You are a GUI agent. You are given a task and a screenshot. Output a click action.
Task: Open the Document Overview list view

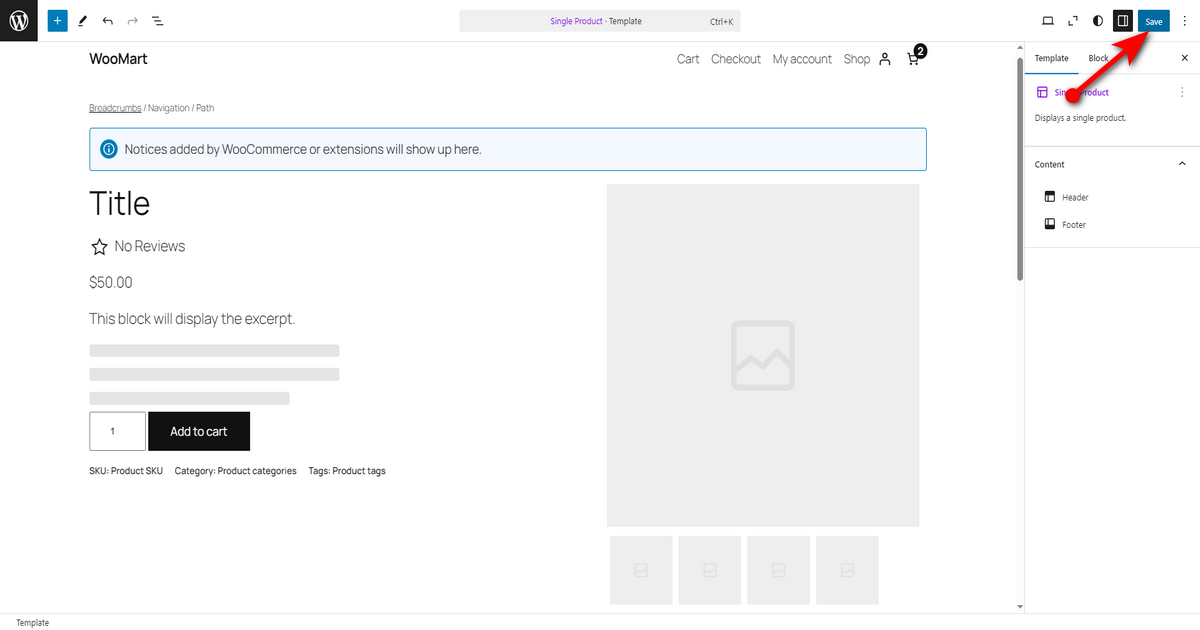click(x=158, y=20)
